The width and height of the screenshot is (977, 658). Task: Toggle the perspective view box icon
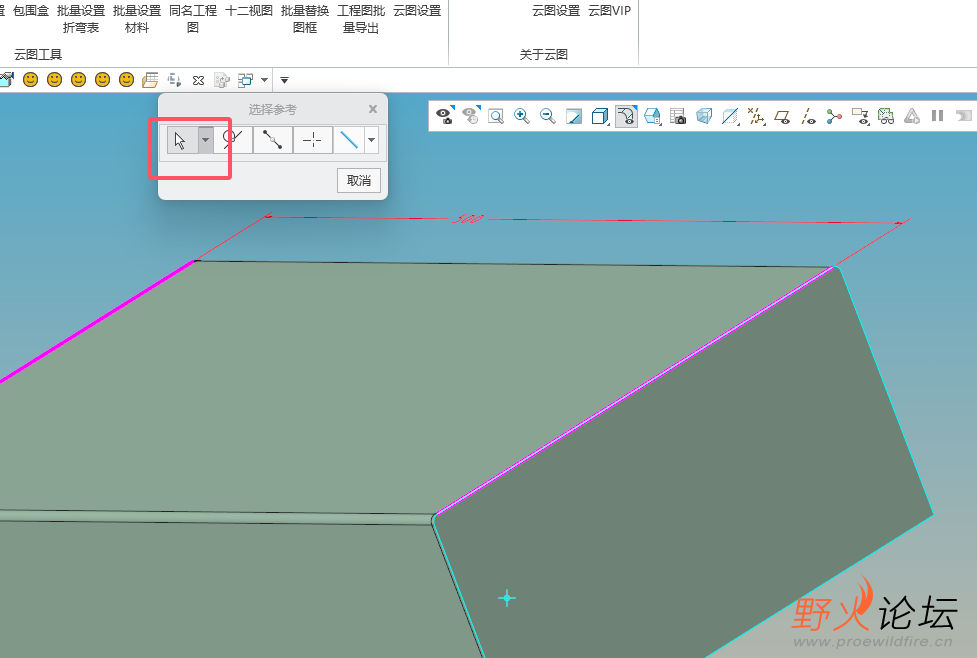704,116
